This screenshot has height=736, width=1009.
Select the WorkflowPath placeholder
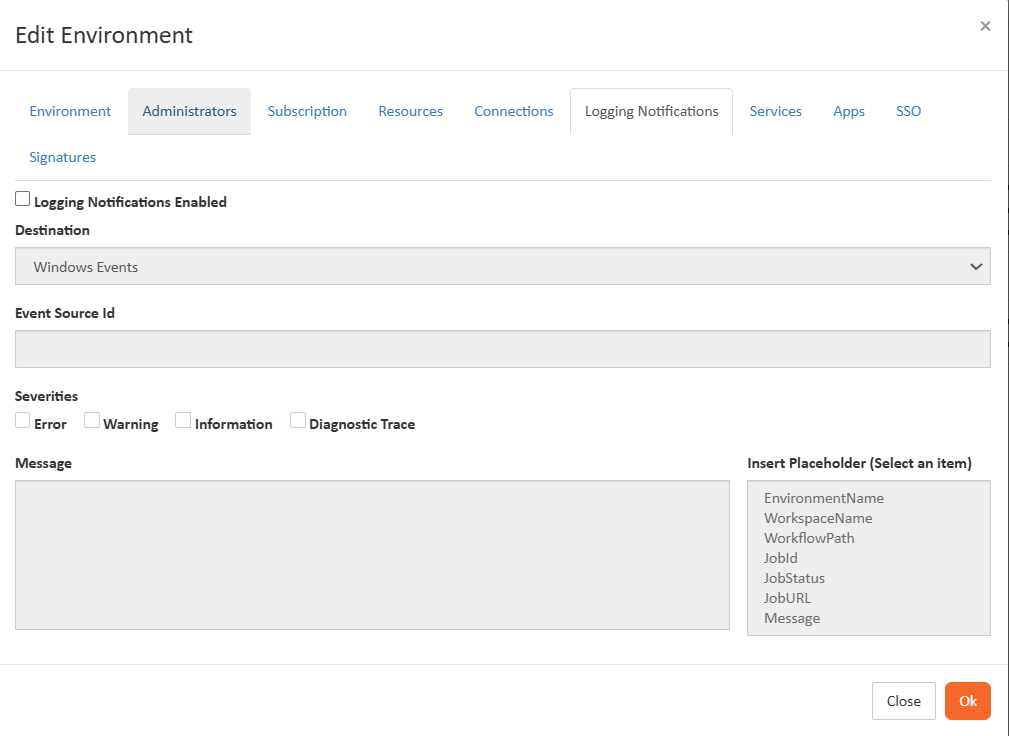click(809, 538)
